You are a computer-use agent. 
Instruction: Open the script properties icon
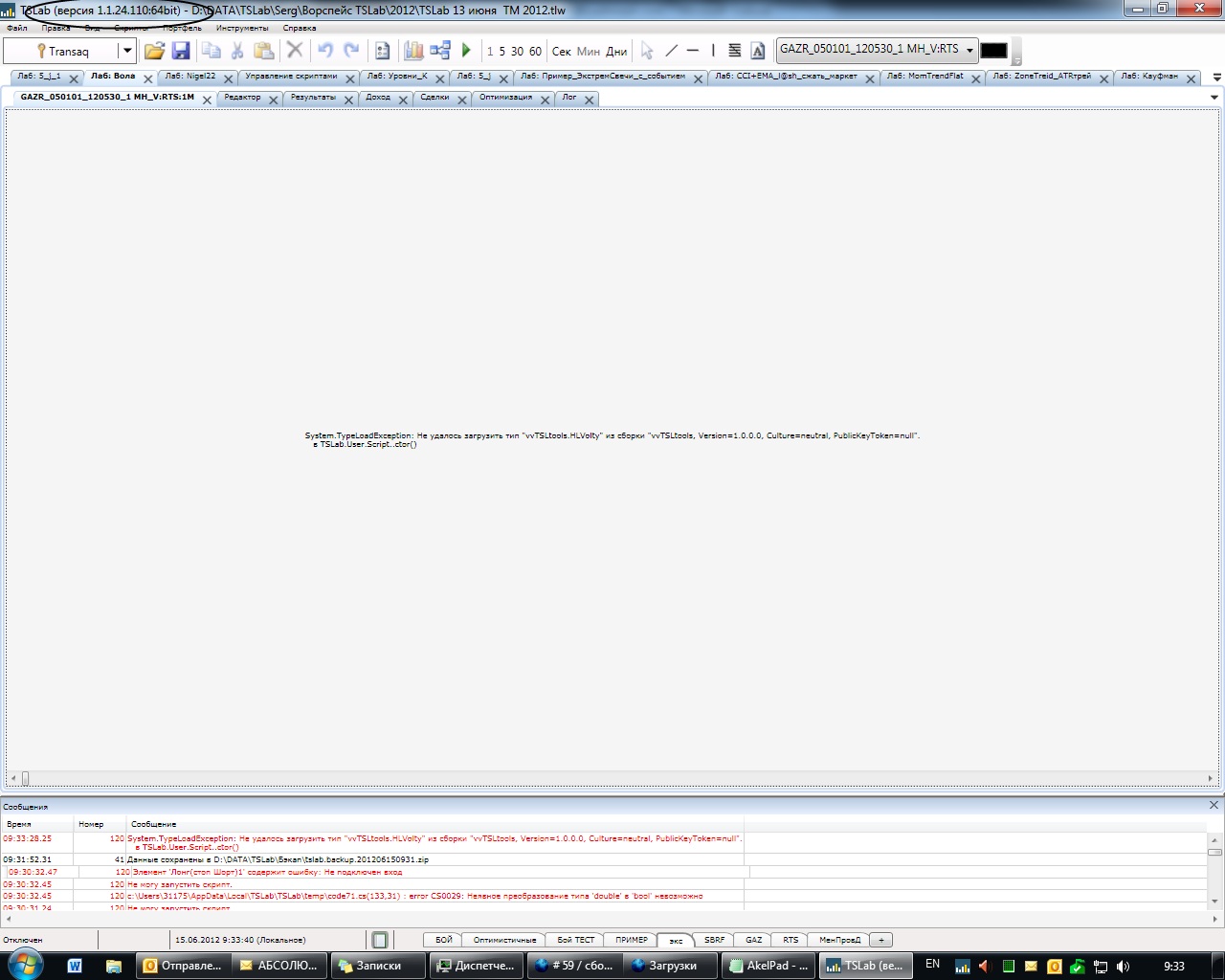point(383,51)
